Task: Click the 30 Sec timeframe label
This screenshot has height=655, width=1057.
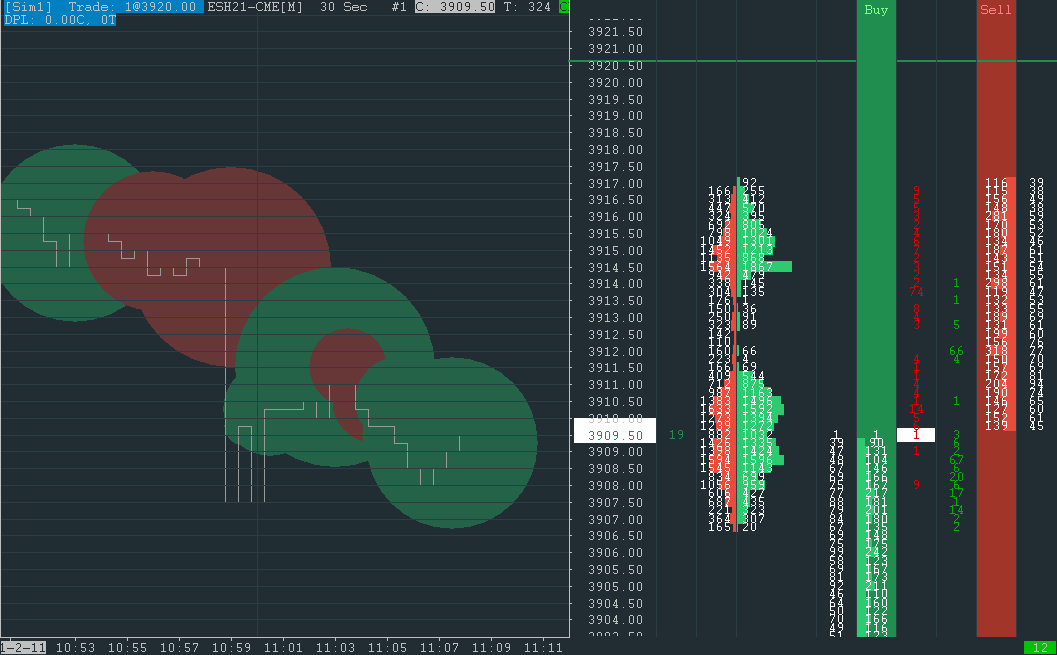Action: [x=344, y=7]
